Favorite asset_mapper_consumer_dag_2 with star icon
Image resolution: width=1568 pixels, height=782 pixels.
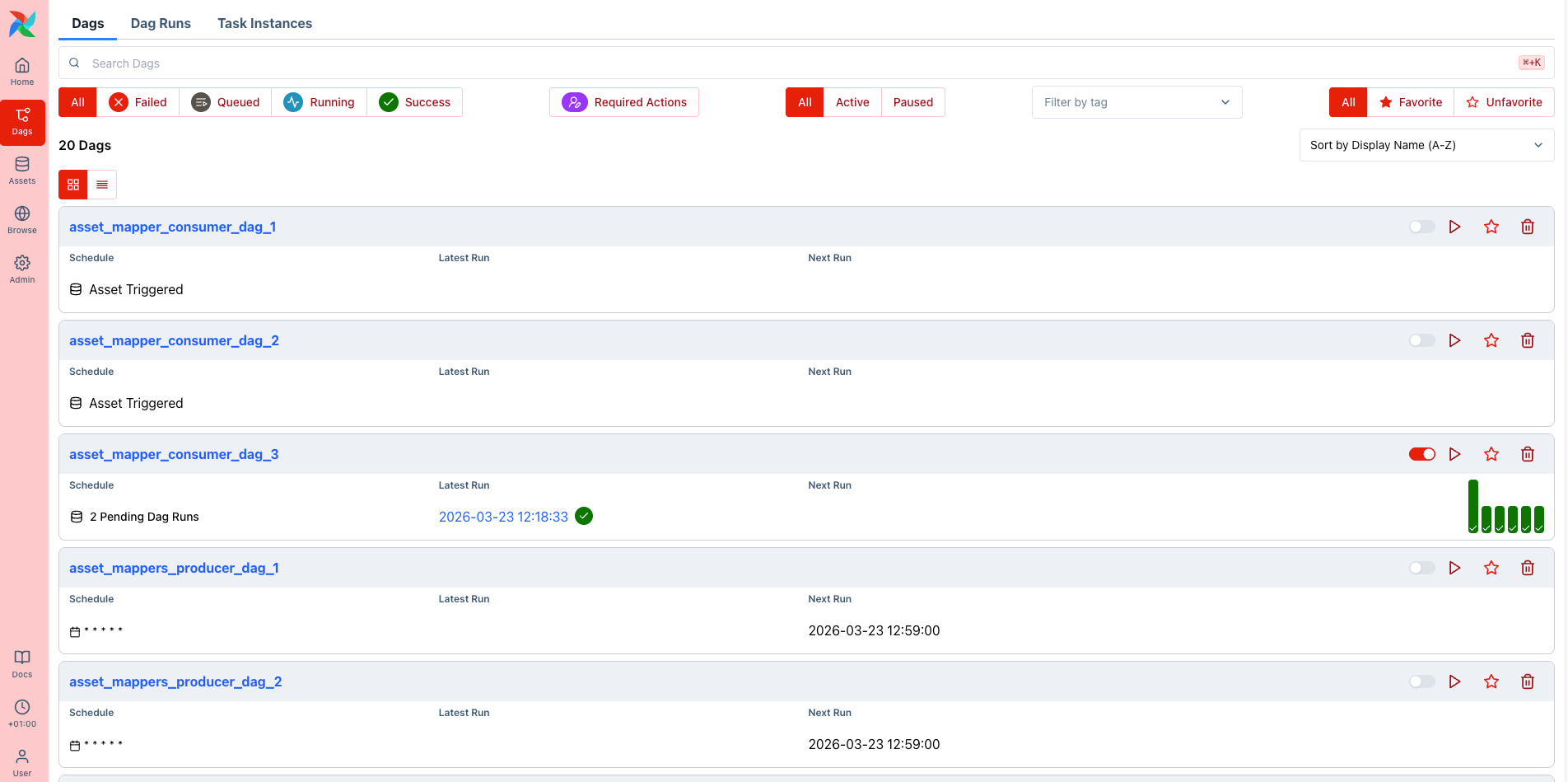coord(1491,340)
